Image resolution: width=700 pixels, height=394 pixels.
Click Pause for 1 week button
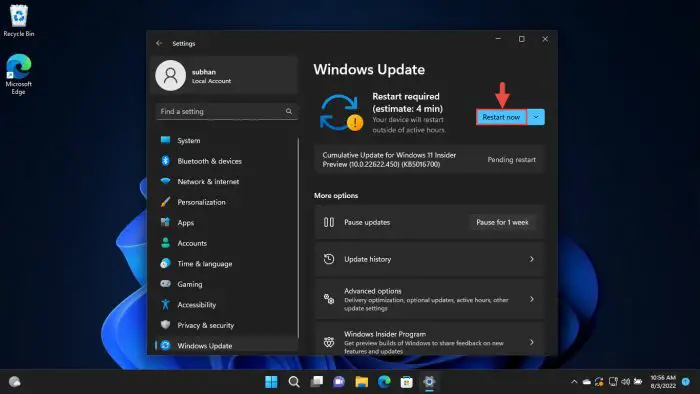tap(502, 222)
